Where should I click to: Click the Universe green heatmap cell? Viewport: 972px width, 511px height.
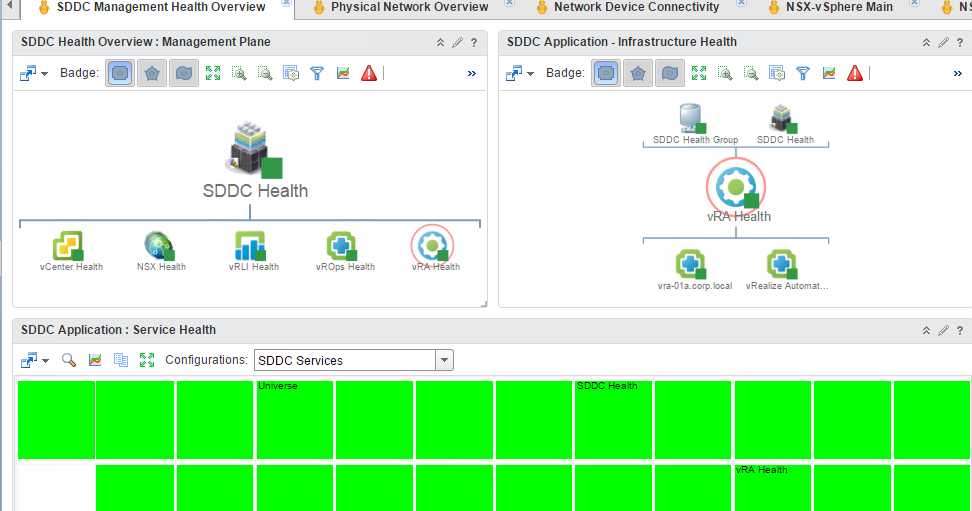295,420
